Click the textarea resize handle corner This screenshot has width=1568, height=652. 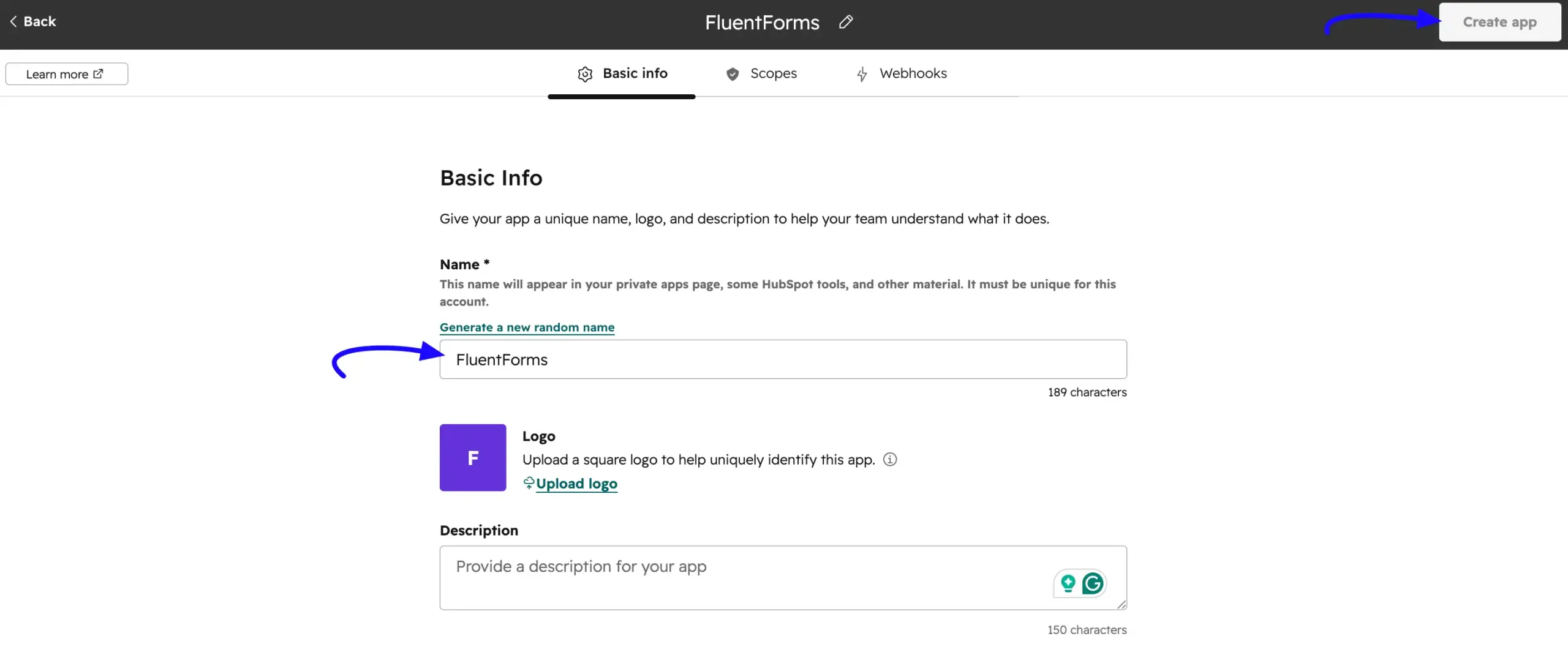[x=1121, y=604]
